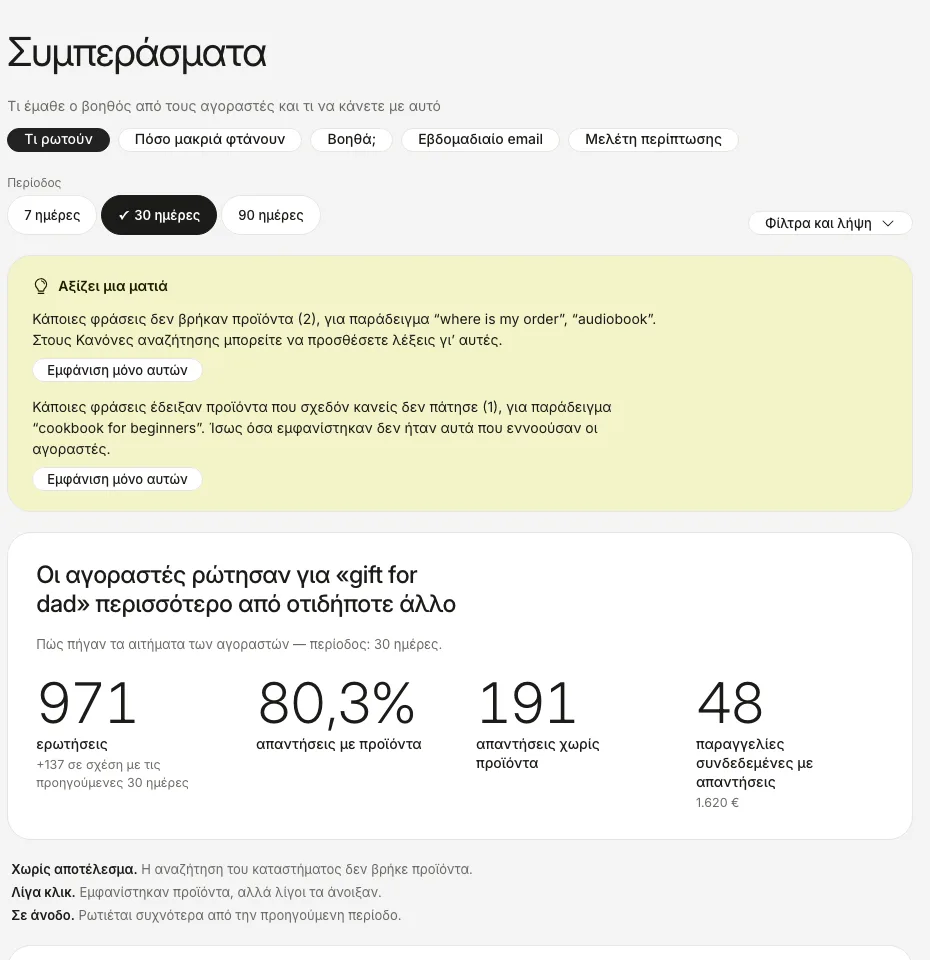Show only rarely clicked cookbook phrases
Image resolution: width=930 pixels, height=960 pixels.
[118, 479]
